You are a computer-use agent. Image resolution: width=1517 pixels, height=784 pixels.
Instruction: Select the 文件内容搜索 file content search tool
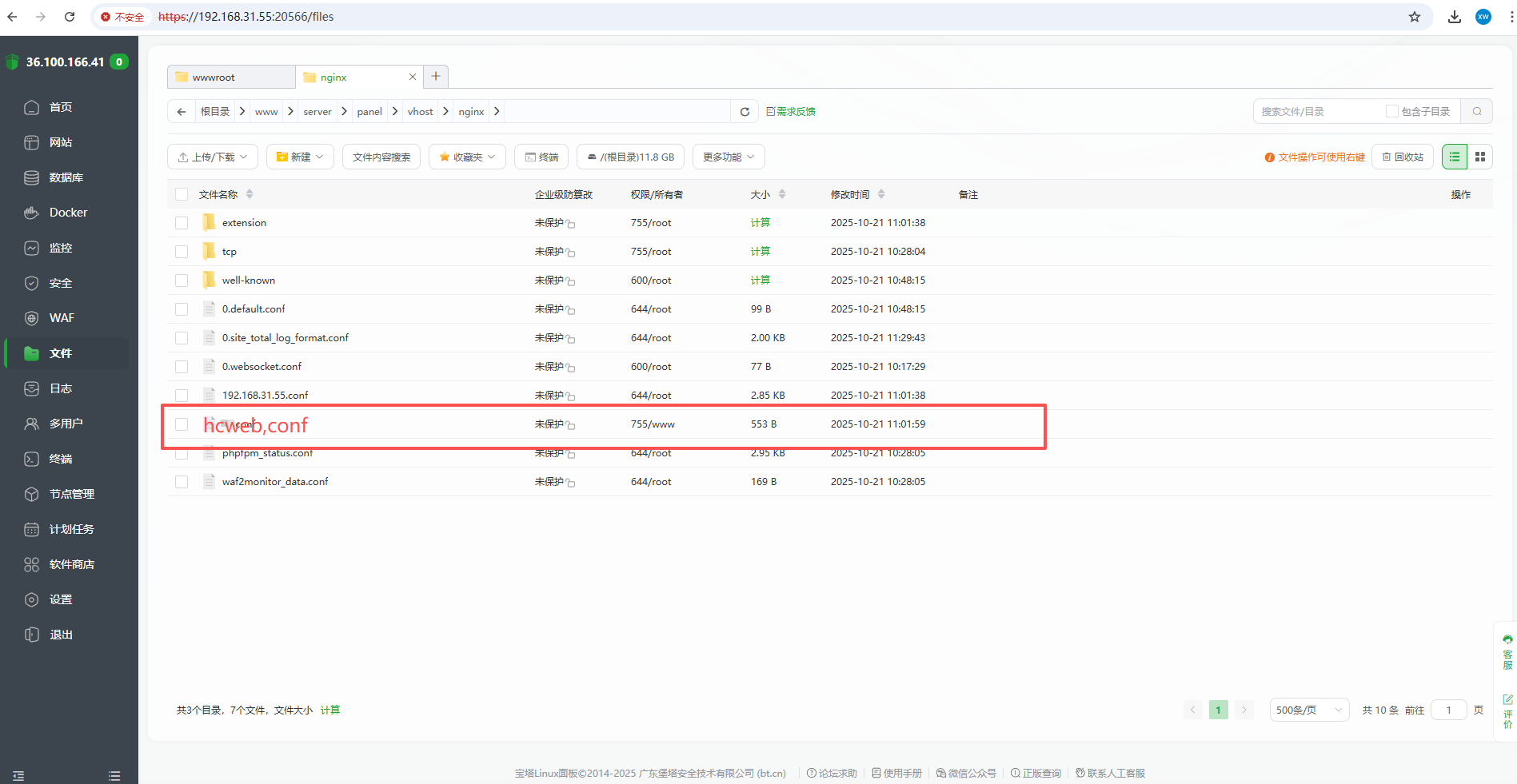pos(381,157)
